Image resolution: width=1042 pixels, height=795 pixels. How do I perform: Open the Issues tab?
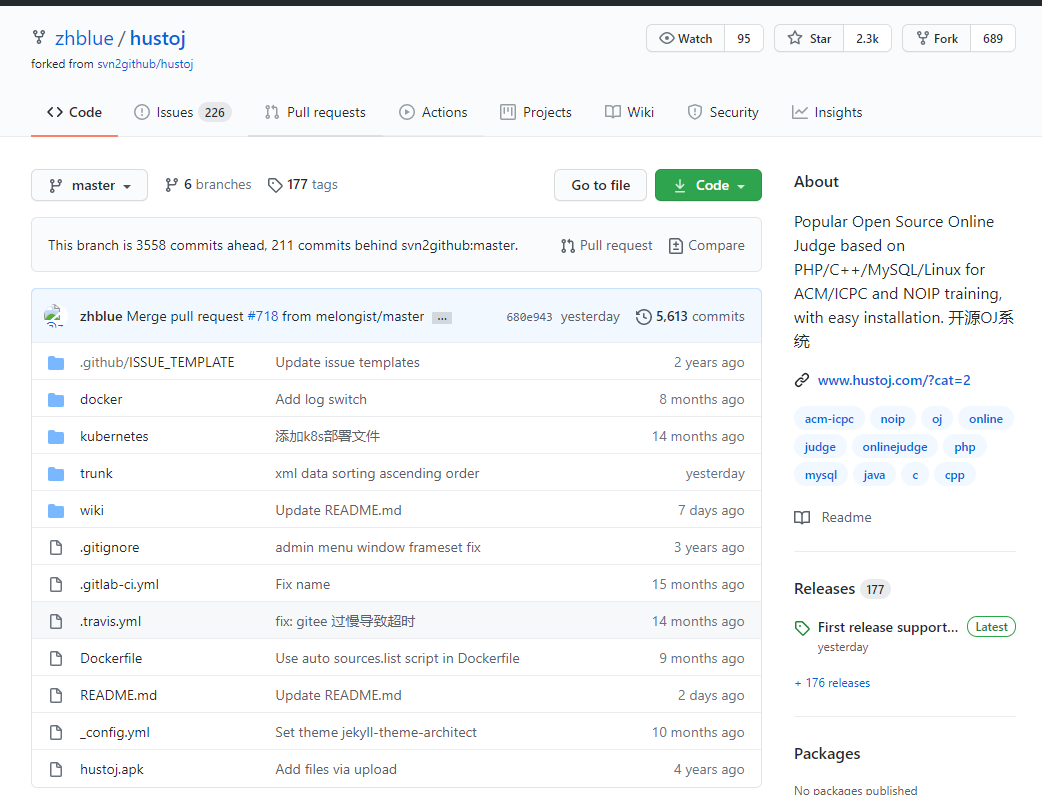pyautogui.click(x=182, y=112)
